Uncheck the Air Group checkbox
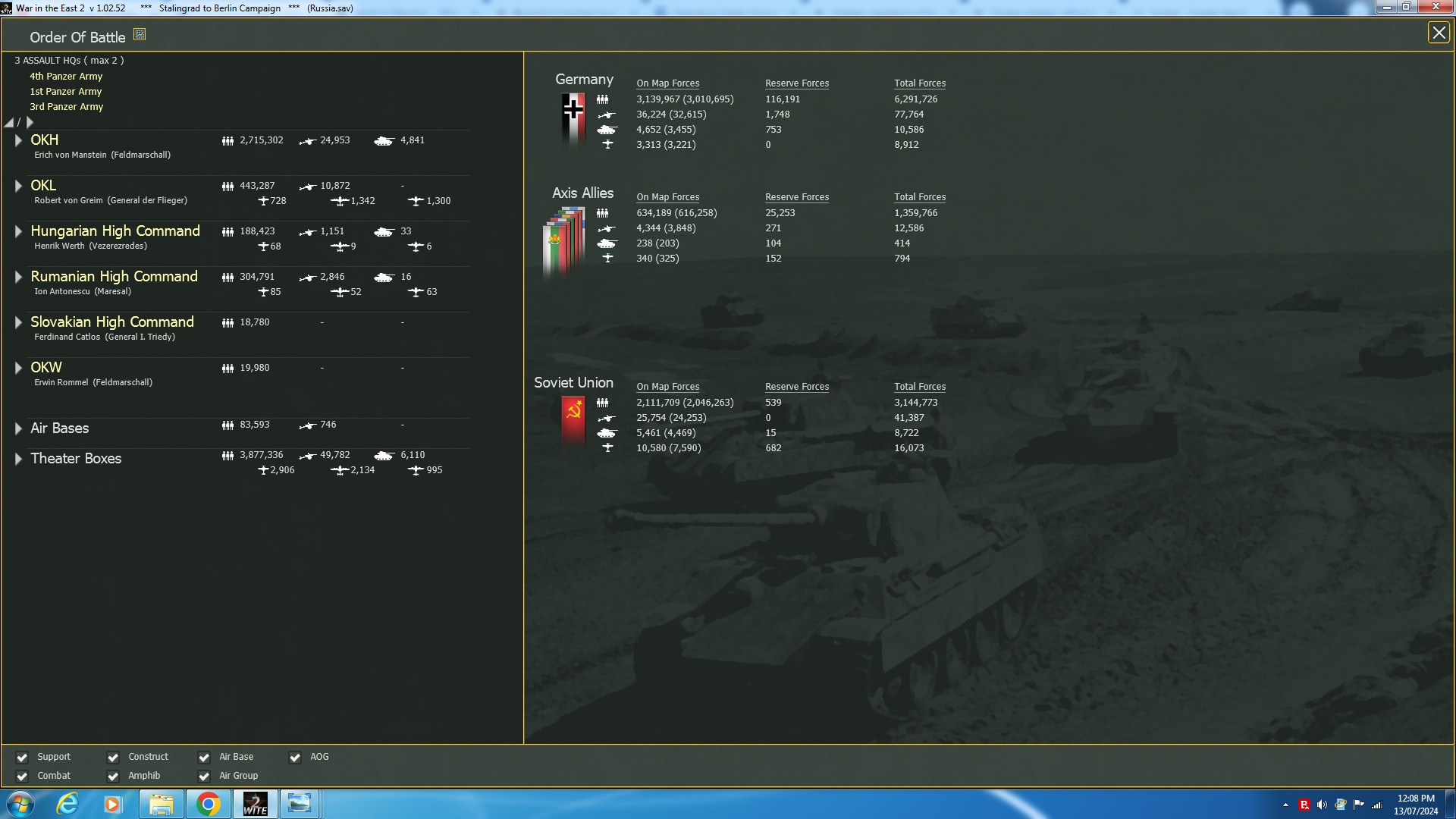1456x819 pixels. tap(204, 777)
